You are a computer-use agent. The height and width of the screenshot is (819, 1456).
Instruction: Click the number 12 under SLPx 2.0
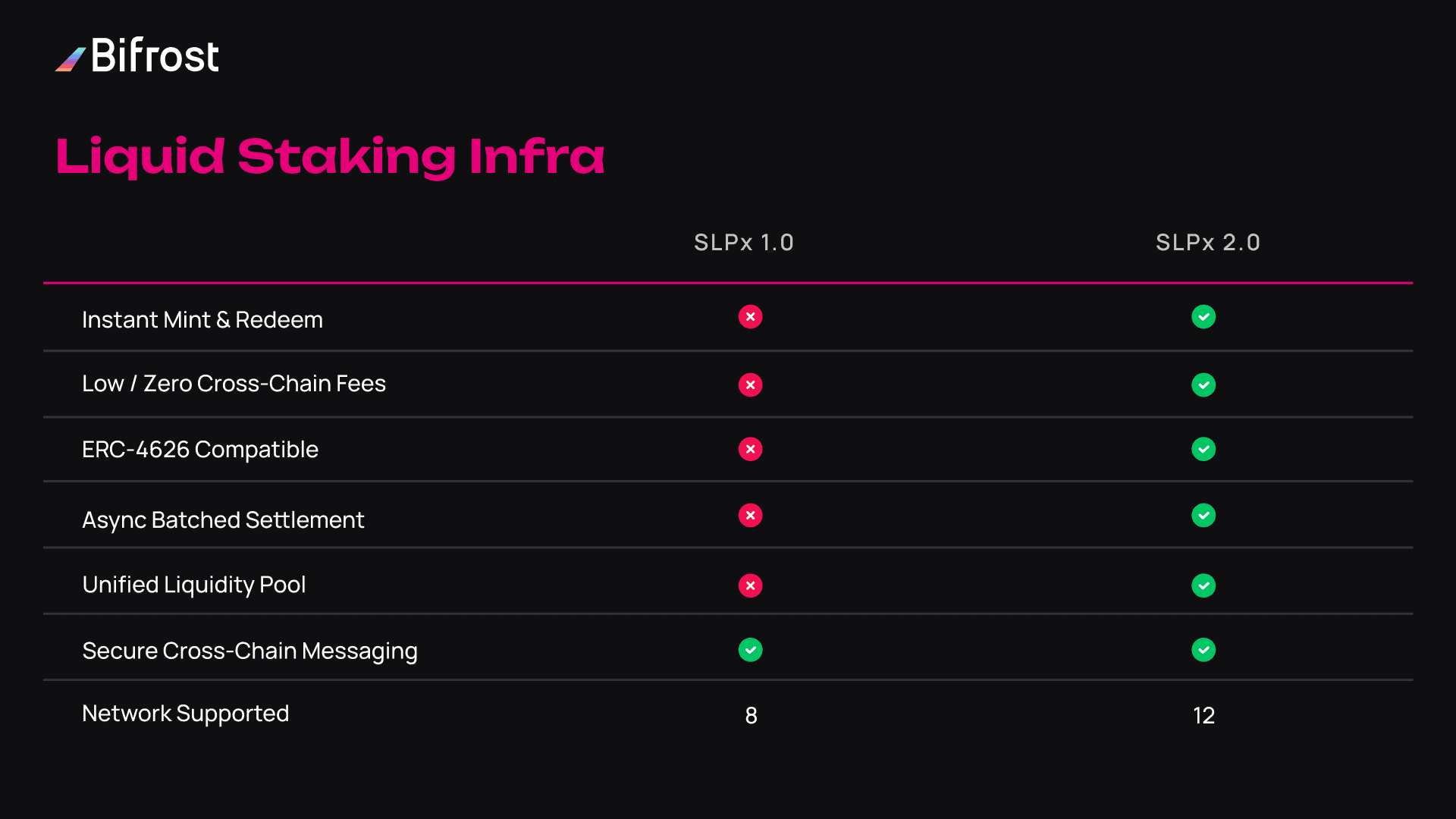(1203, 716)
